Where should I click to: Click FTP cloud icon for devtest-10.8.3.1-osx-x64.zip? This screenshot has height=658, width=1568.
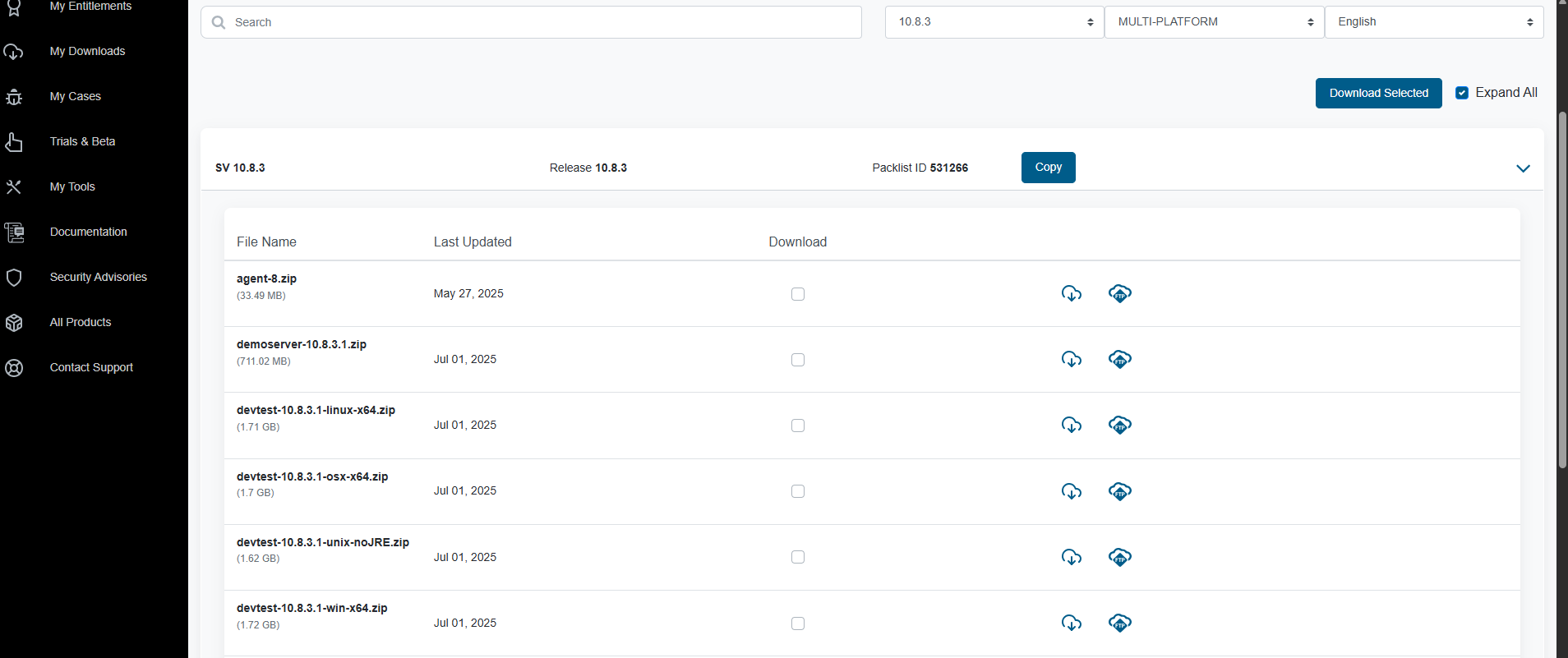[x=1119, y=491]
